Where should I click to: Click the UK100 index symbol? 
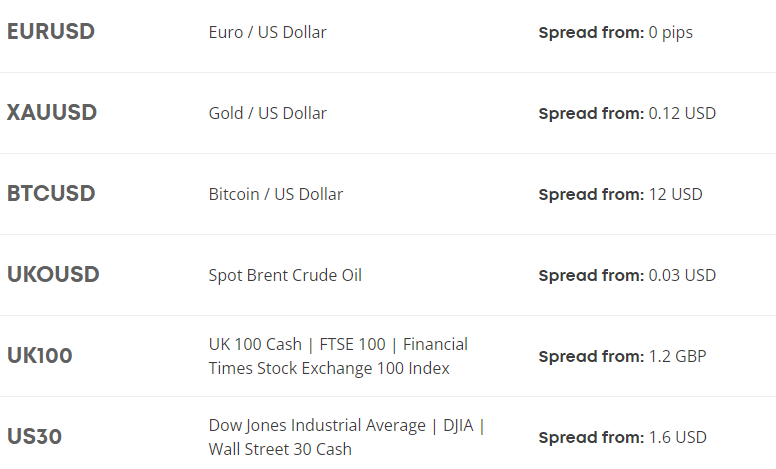pos(40,356)
